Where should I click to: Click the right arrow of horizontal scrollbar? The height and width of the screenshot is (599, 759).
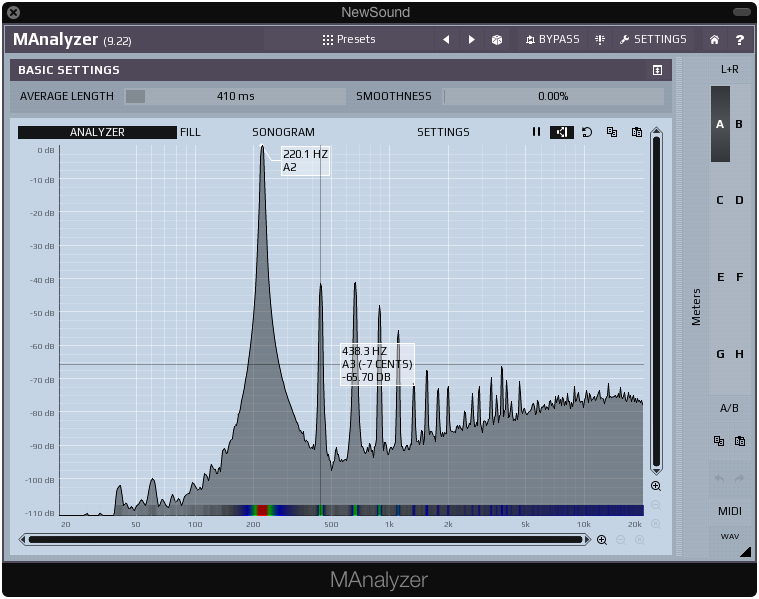(587, 539)
